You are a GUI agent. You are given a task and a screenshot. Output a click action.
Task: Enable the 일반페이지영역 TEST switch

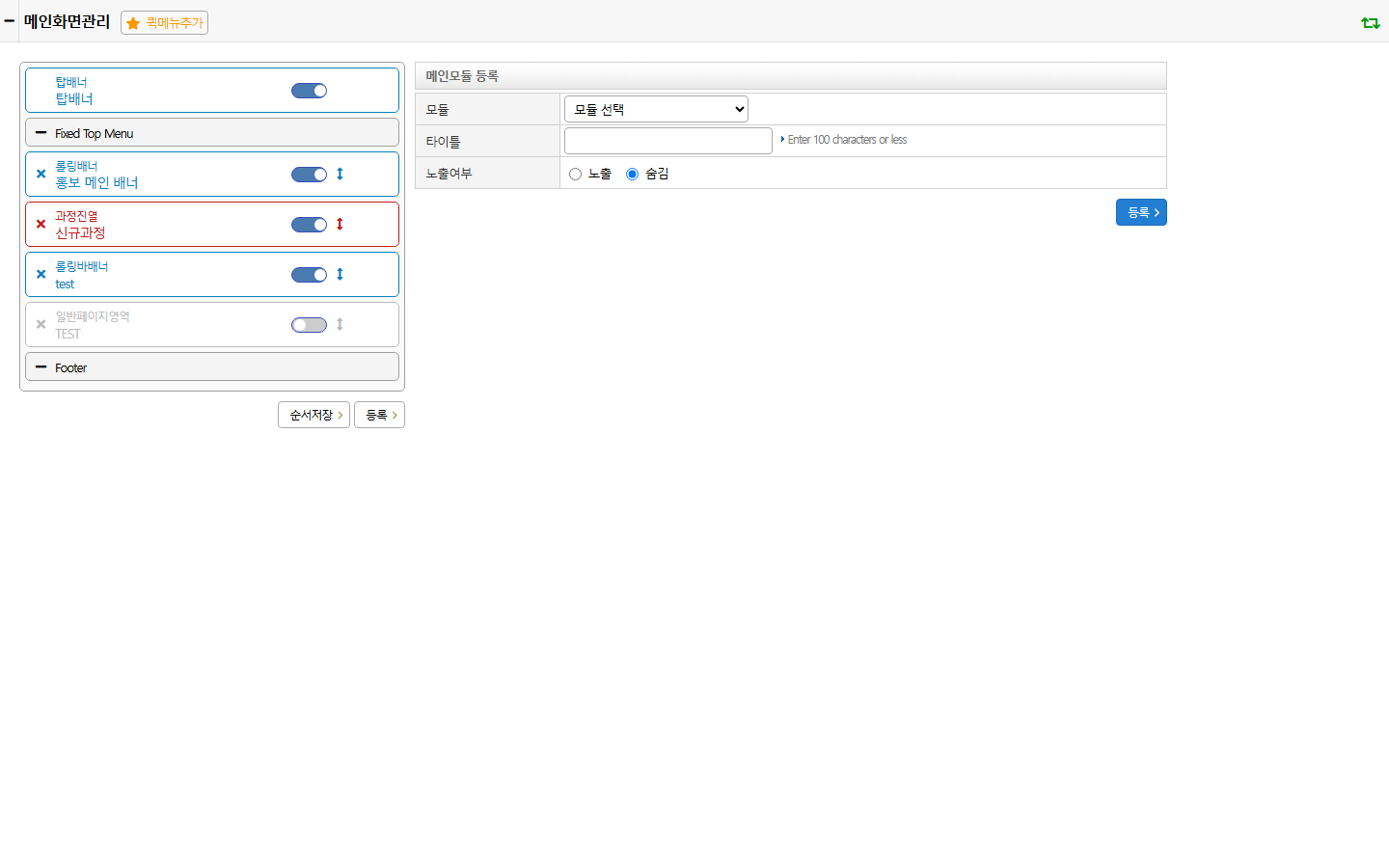(310, 325)
